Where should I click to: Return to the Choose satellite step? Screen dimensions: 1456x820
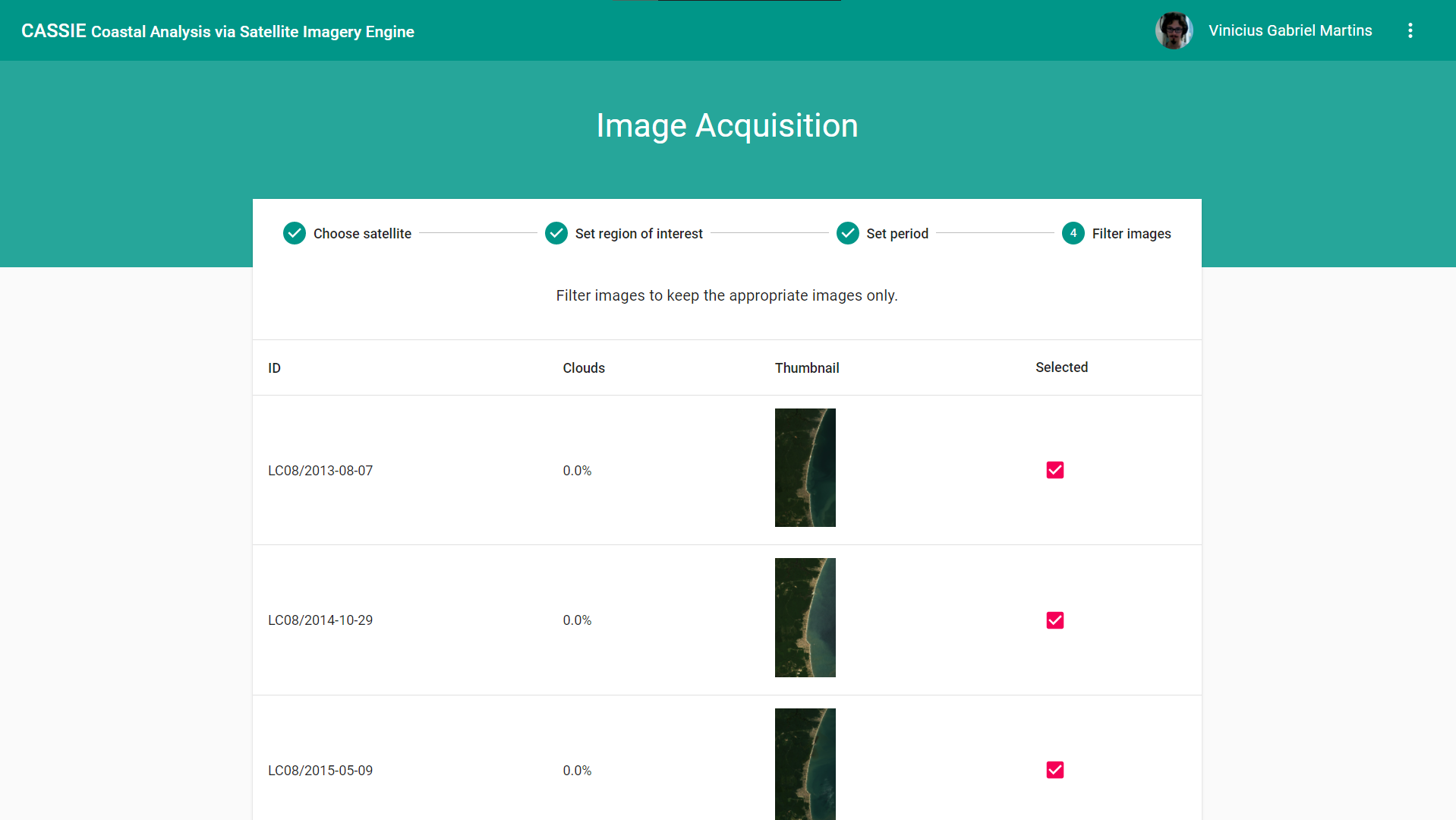(x=362, y=233)
